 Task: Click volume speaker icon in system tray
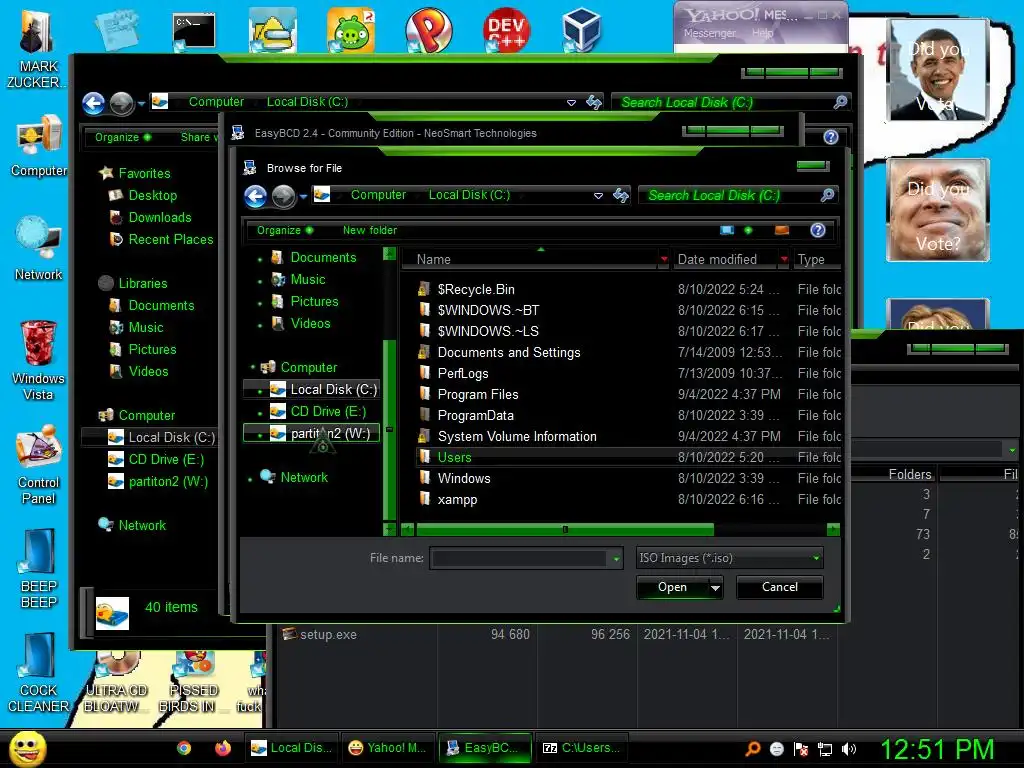[x=849, y=749]
